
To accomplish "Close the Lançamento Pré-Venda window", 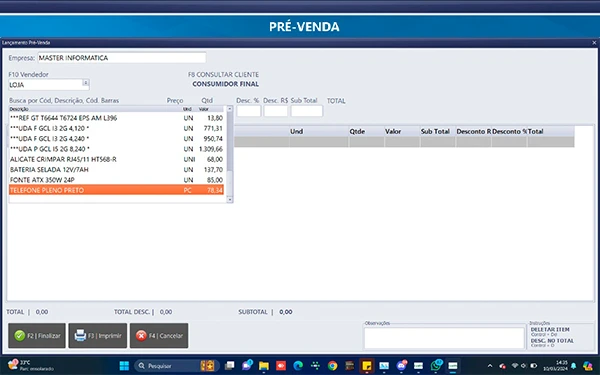I will tap(594, 42).
